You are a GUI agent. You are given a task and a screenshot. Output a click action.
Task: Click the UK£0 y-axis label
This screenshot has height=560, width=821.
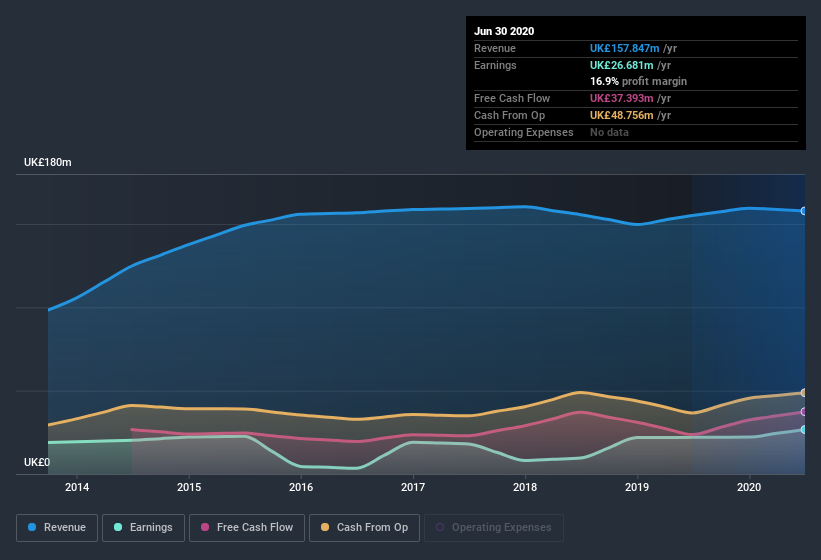coord(37,462)
